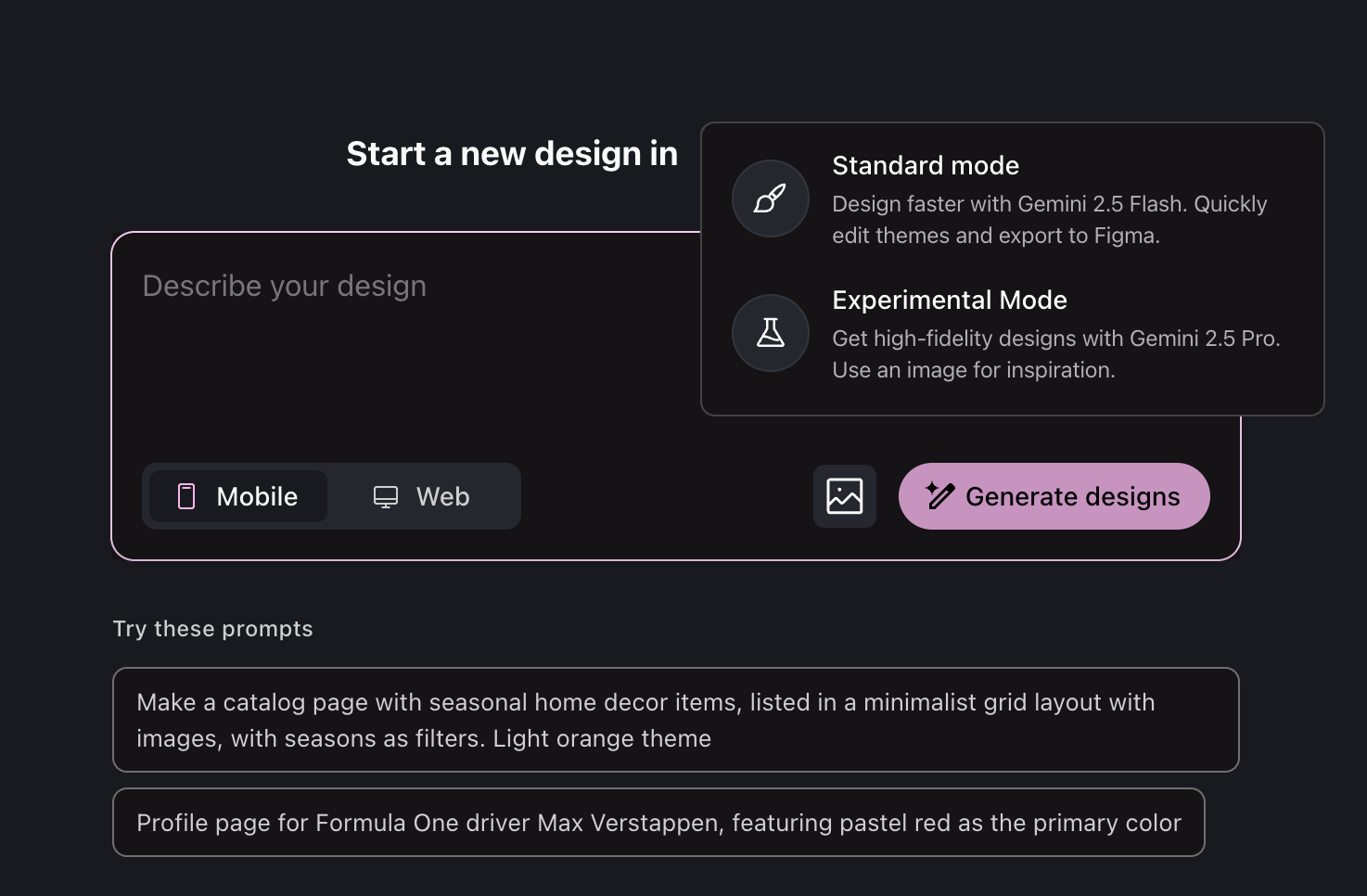This screenshot has width=1367, height=896.
Task: Click "edit themes and export to Figma" text
Action: click(x=995, y=236)
